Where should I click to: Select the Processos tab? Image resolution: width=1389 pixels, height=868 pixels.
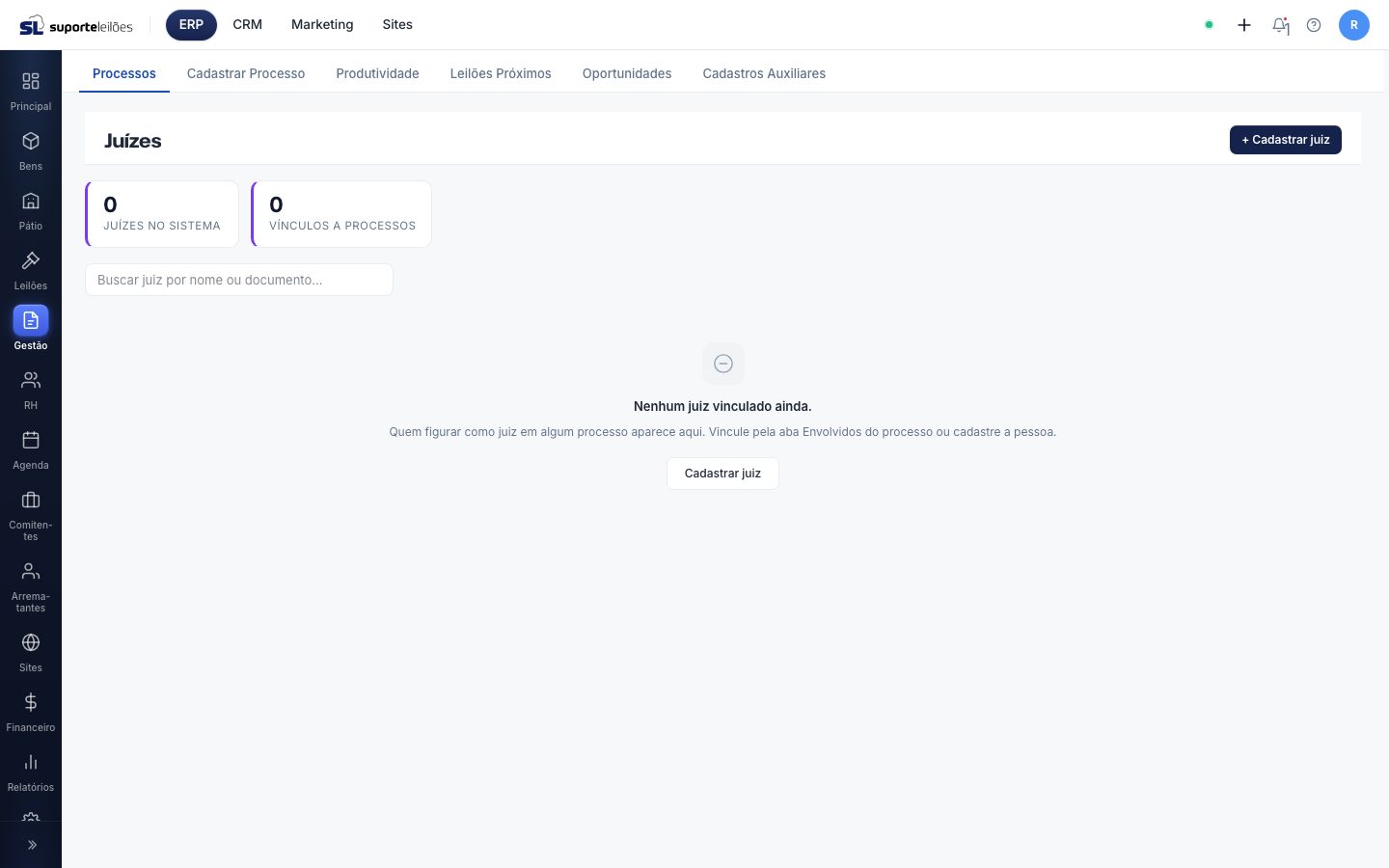pyautogui.click(x=124, y=73)
